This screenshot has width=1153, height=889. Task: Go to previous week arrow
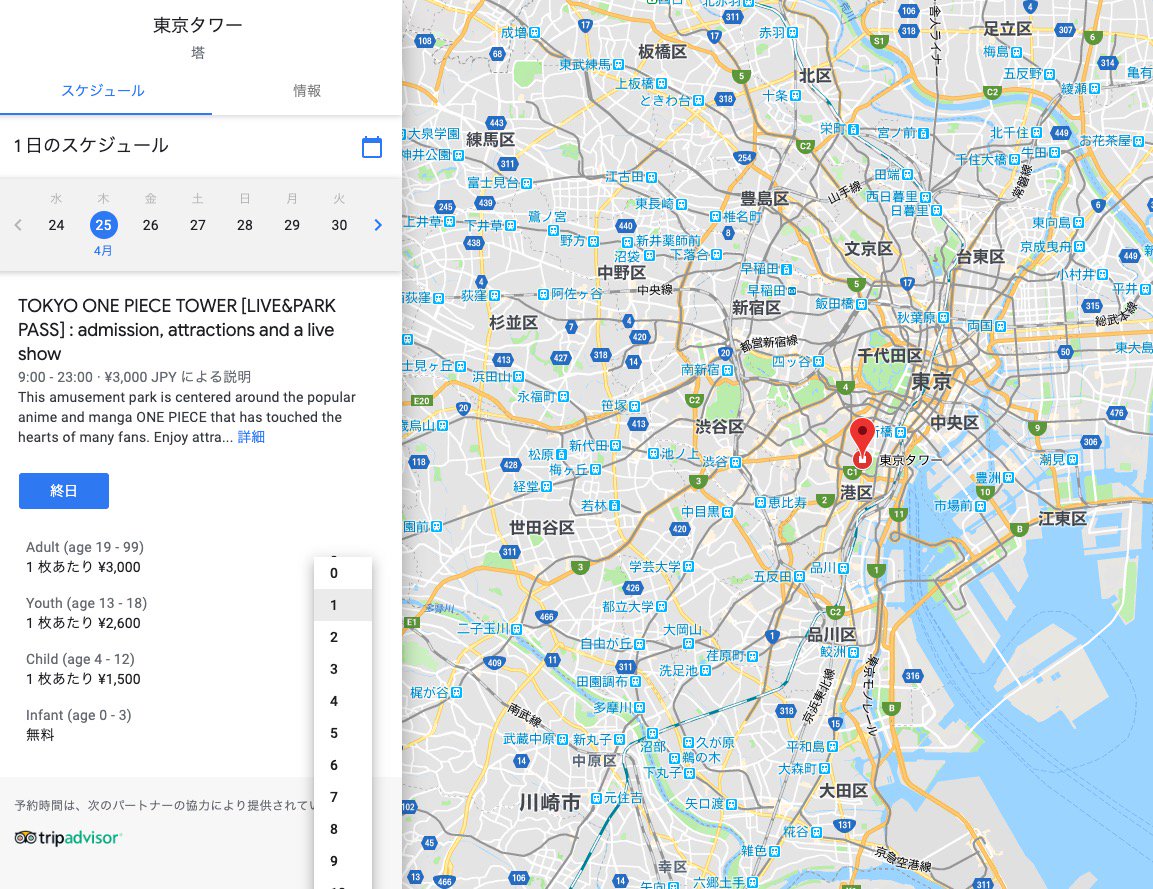18,225
